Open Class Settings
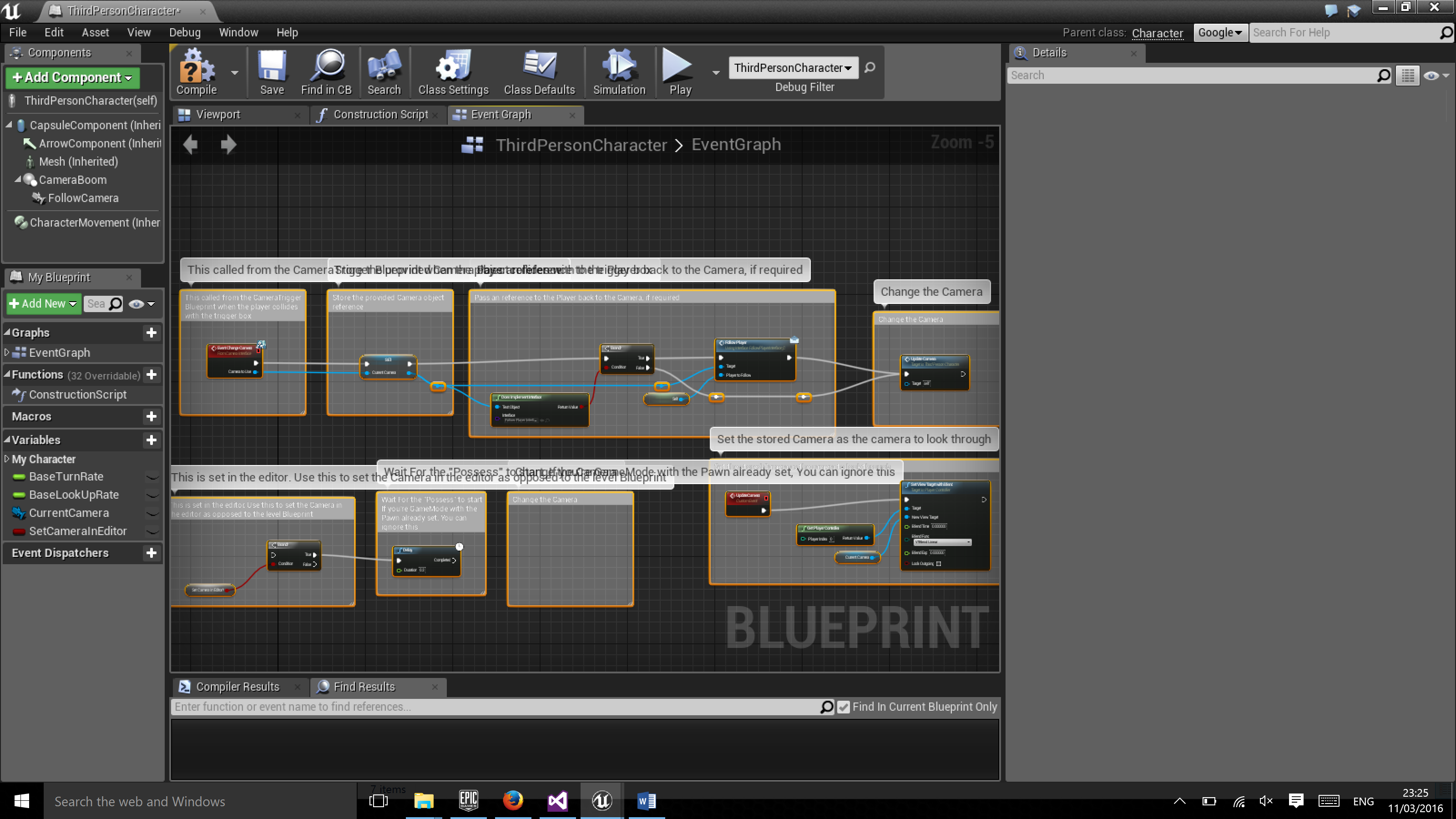This screenshot has width=1456, height=819. (453, 73)
